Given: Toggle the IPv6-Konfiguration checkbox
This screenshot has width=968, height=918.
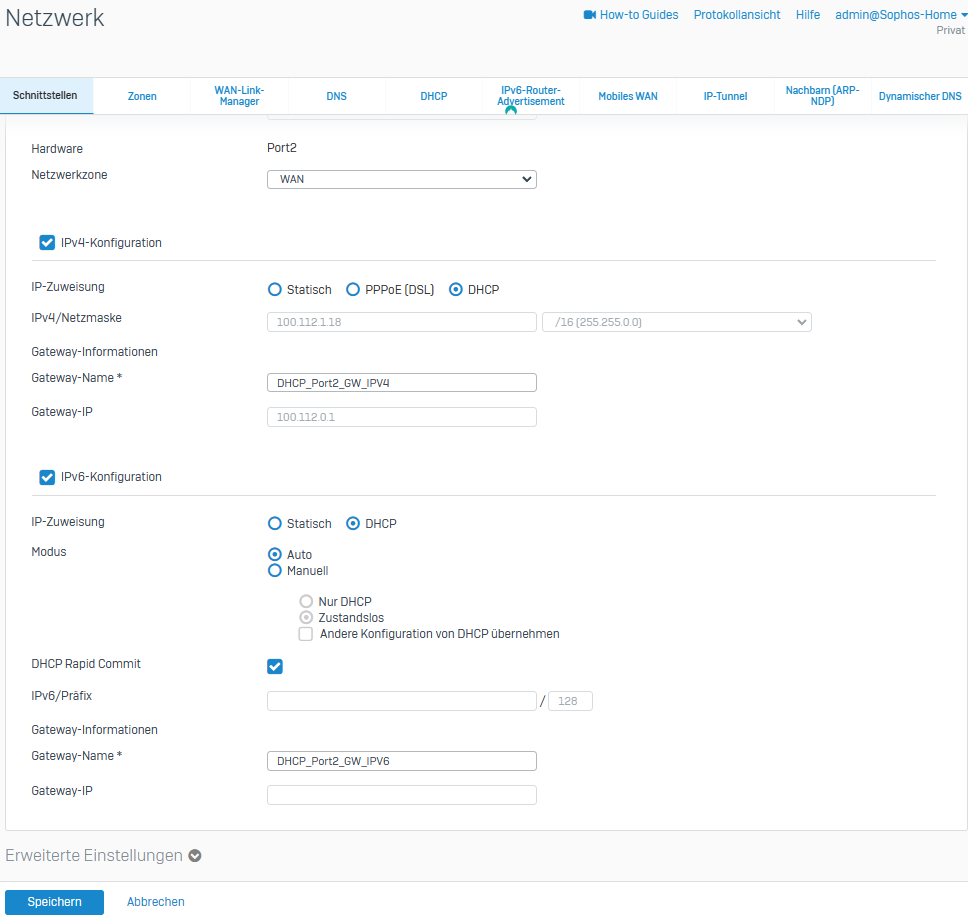Looking at the screenshot, I should coord(47,477).
